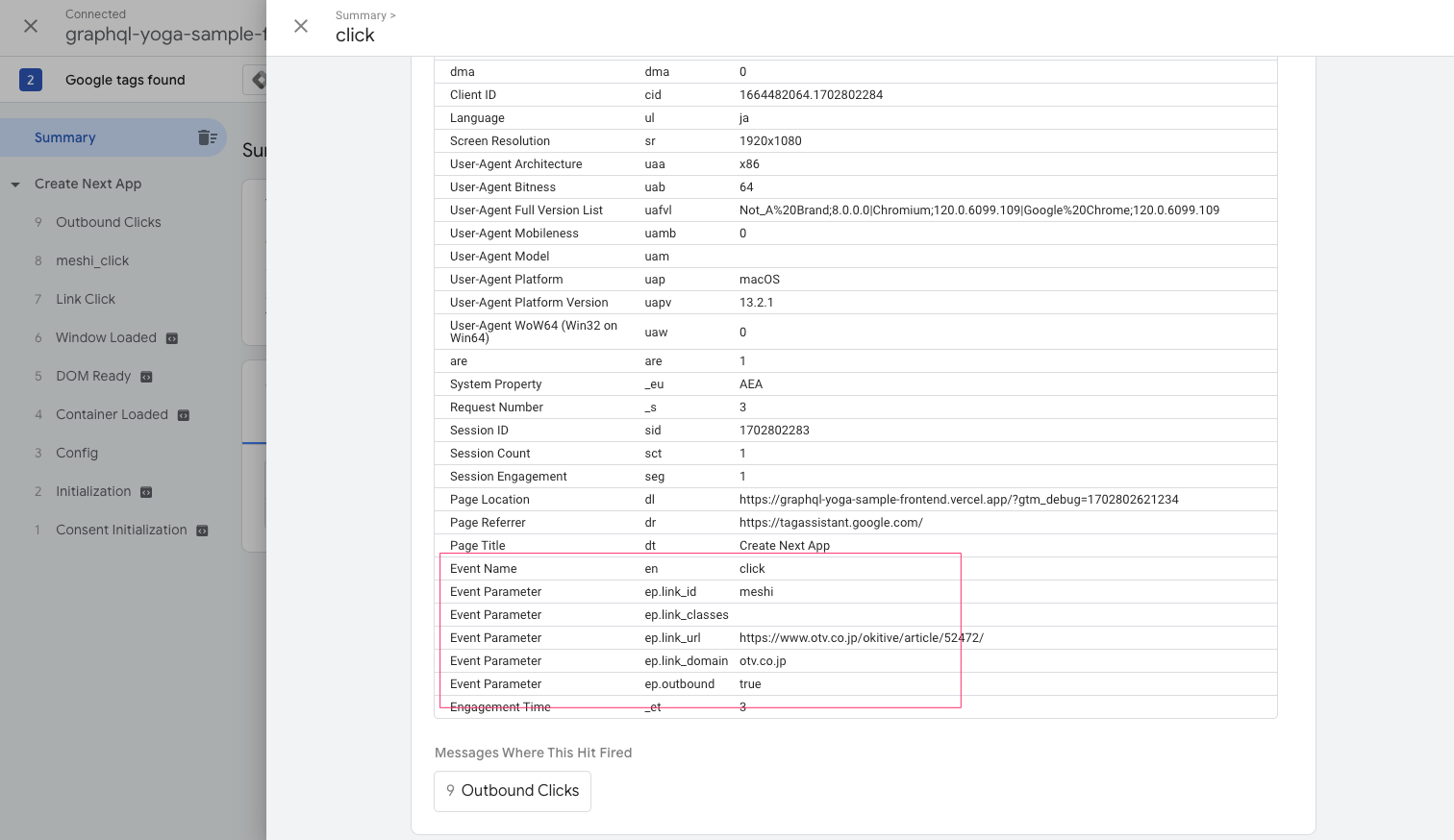Click the code icon next to Consent Initialization
1454x840 pixels.
[x=202, y=531]
